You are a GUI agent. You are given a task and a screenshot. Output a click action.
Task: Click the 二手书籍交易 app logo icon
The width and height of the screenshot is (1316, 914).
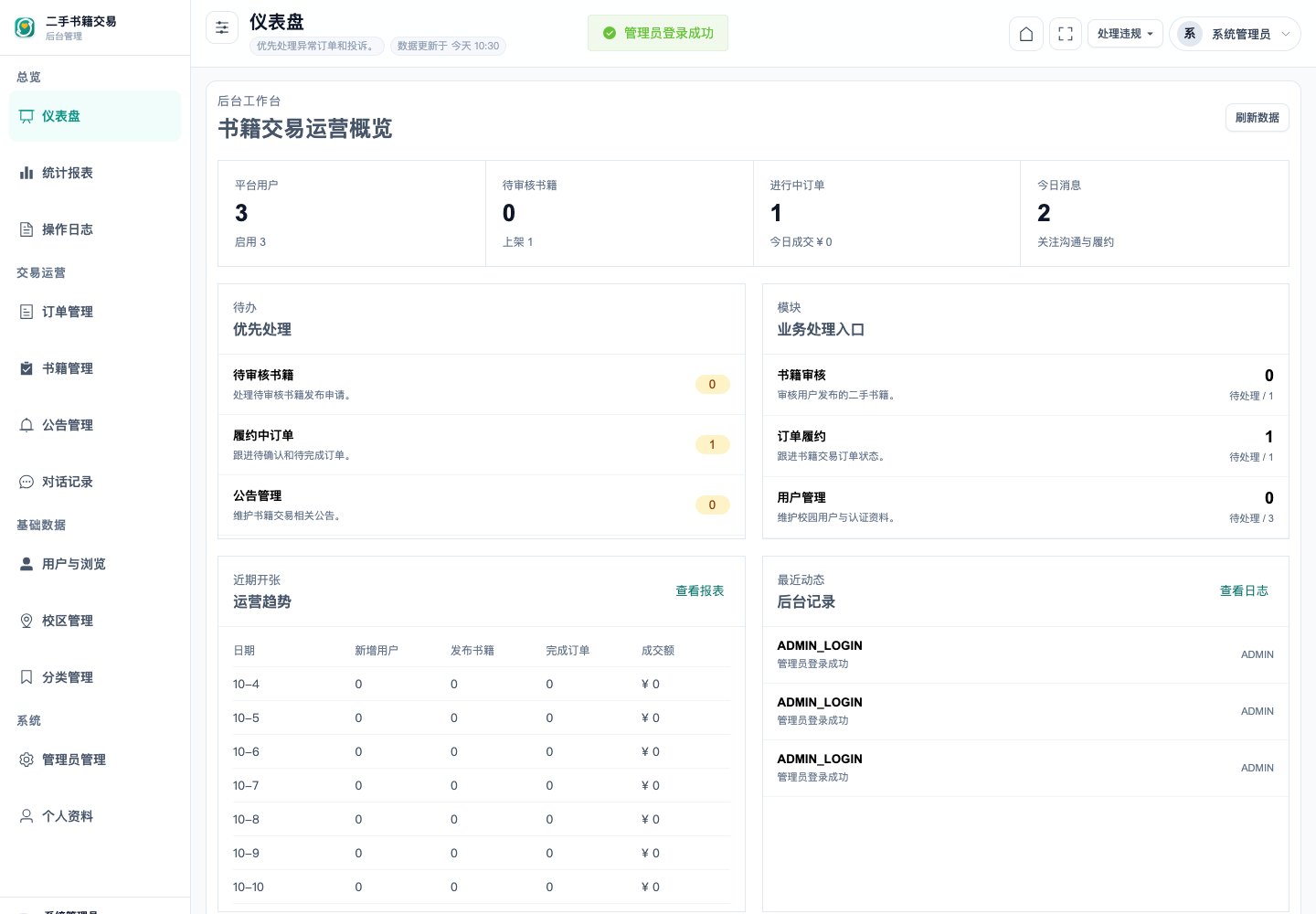point(25,27)
